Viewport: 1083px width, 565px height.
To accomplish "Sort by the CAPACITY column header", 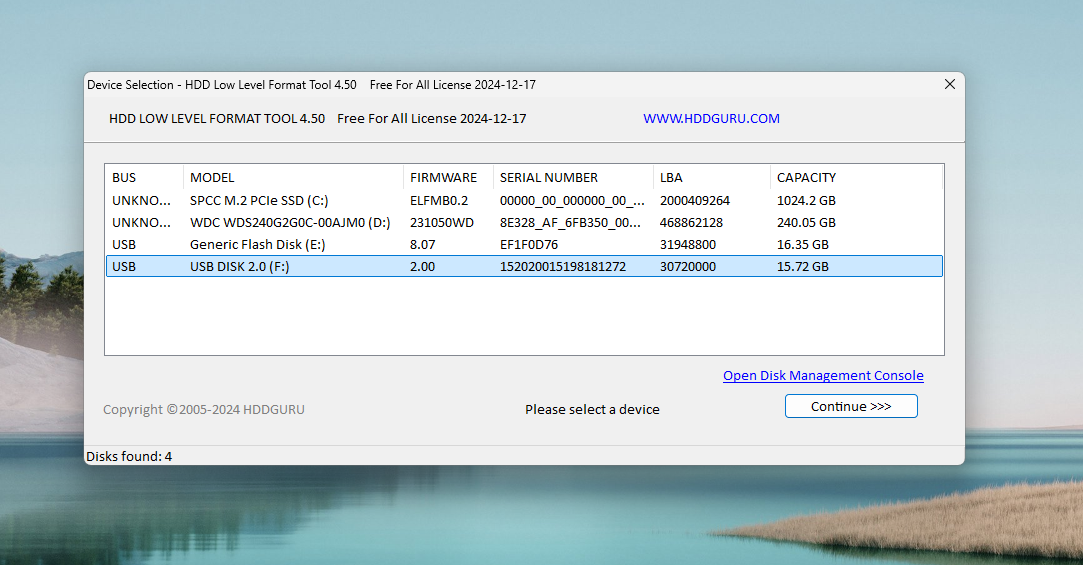I will click(x=856, y=178).
